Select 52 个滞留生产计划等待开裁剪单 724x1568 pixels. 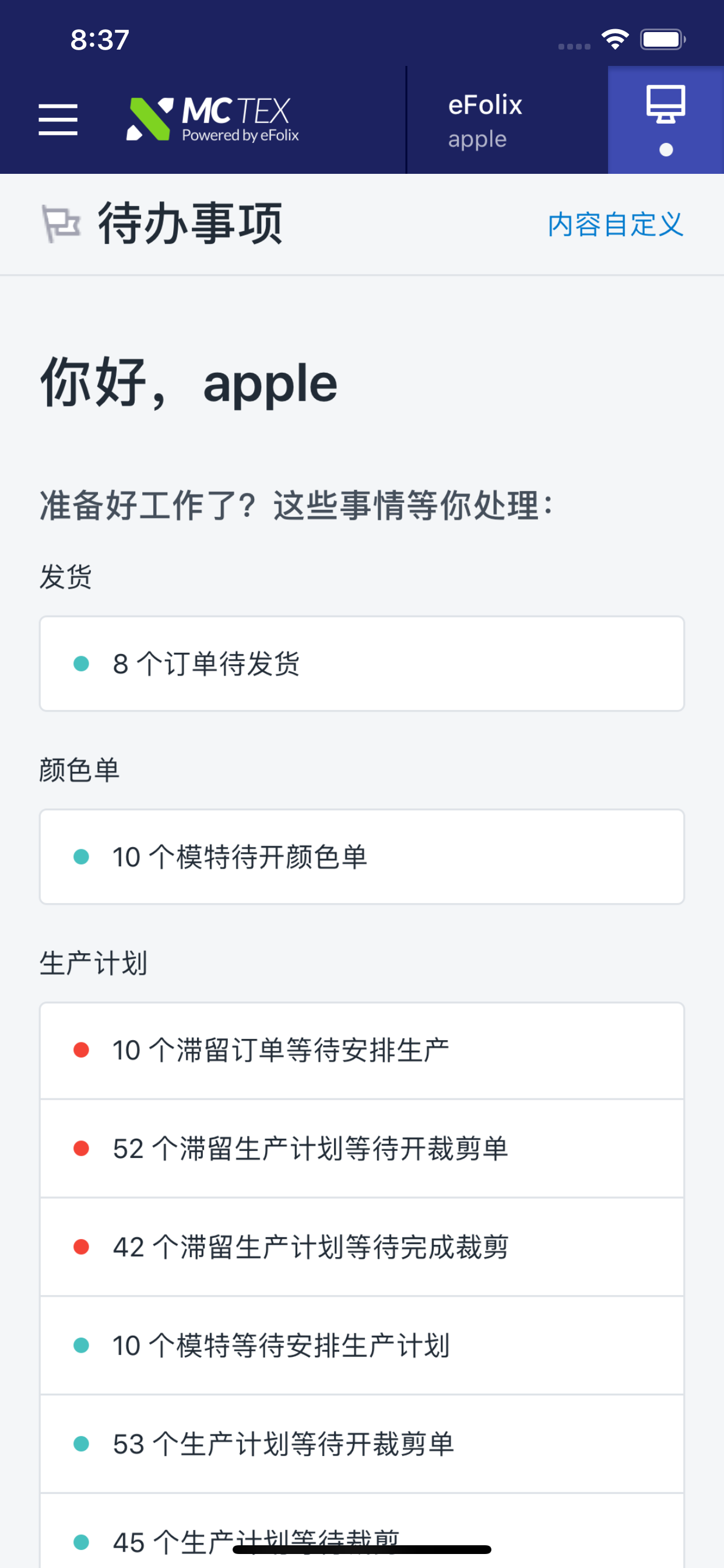(362, 1149)
